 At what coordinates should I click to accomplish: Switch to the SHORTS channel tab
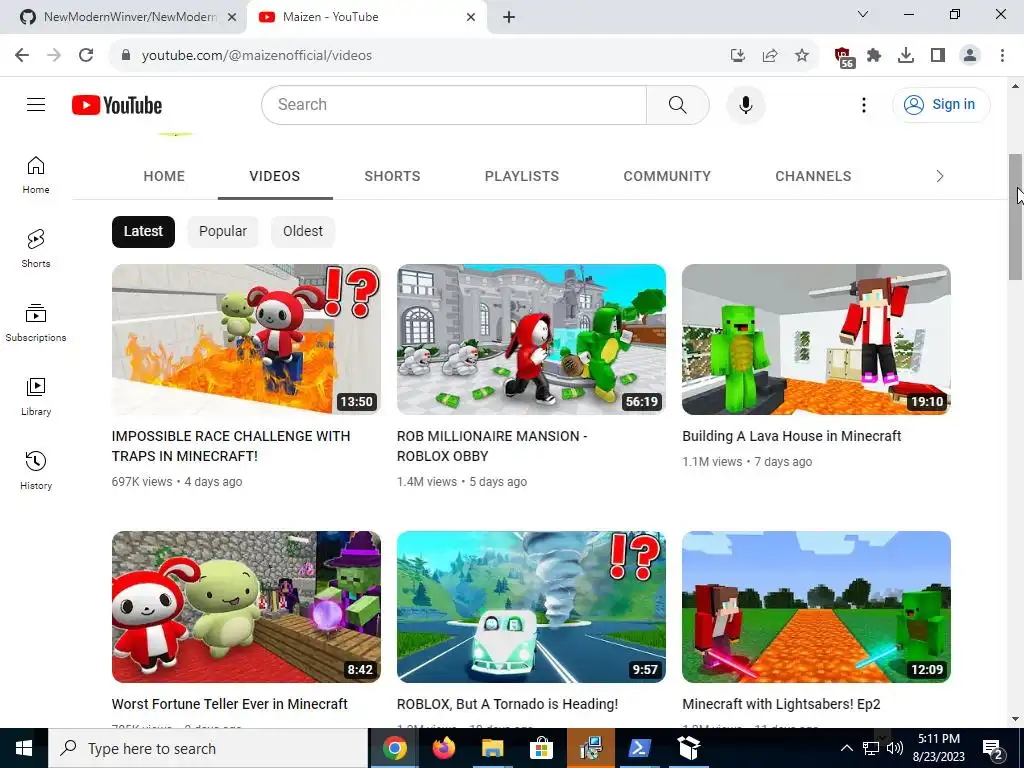coord(392,176)
